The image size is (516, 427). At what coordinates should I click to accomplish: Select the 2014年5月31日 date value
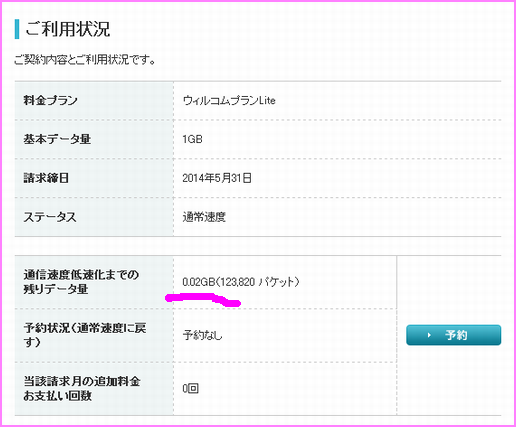[x=217, y=178]
